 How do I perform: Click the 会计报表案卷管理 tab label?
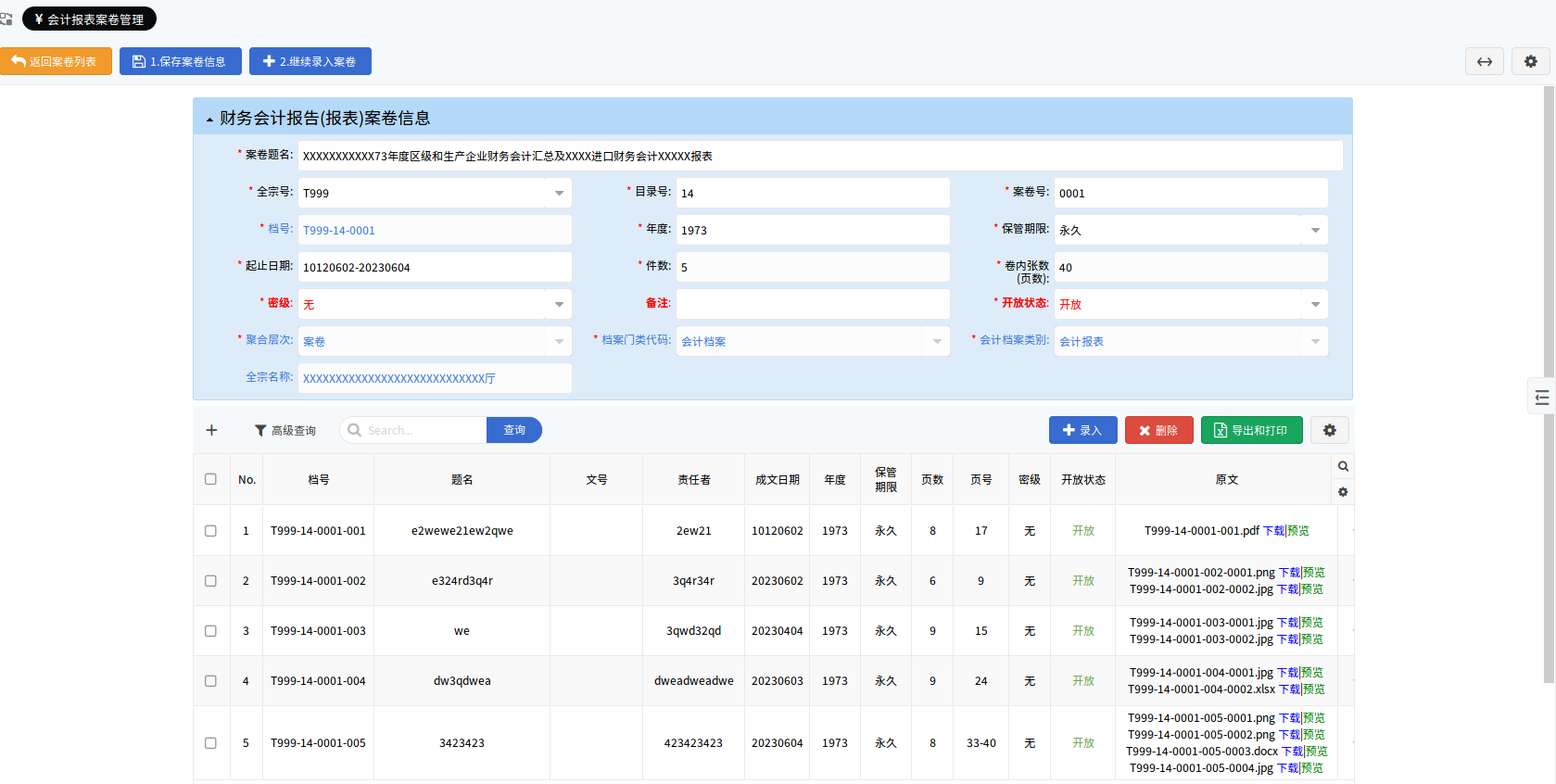coord(89,19)
